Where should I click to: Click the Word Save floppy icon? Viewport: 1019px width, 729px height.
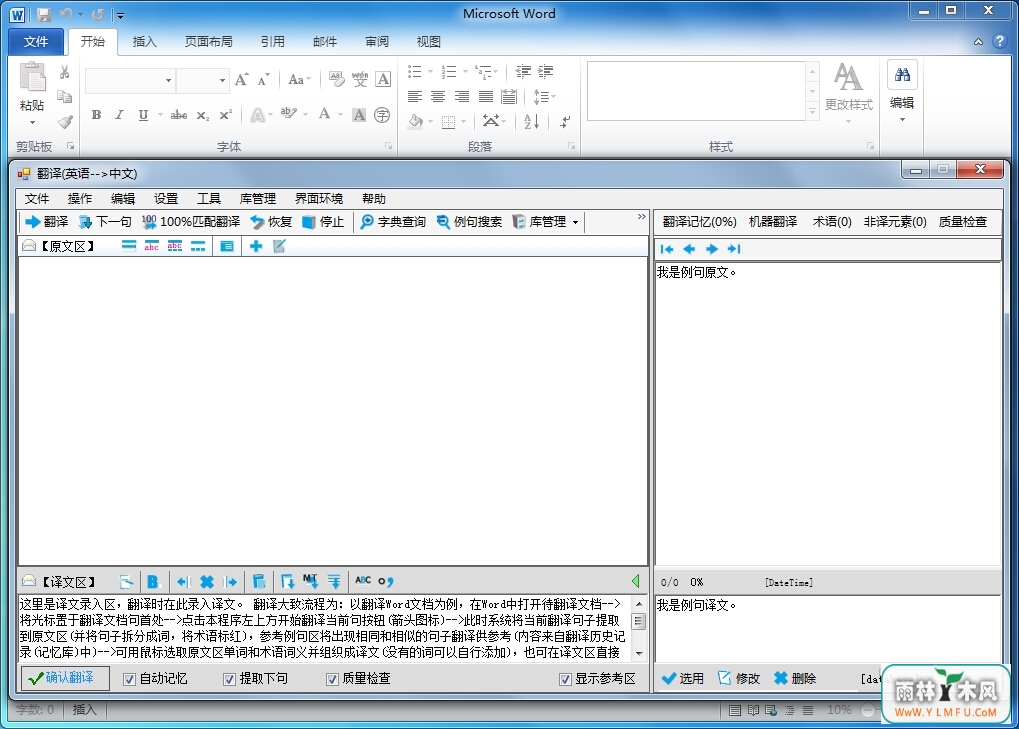point(44,14)
